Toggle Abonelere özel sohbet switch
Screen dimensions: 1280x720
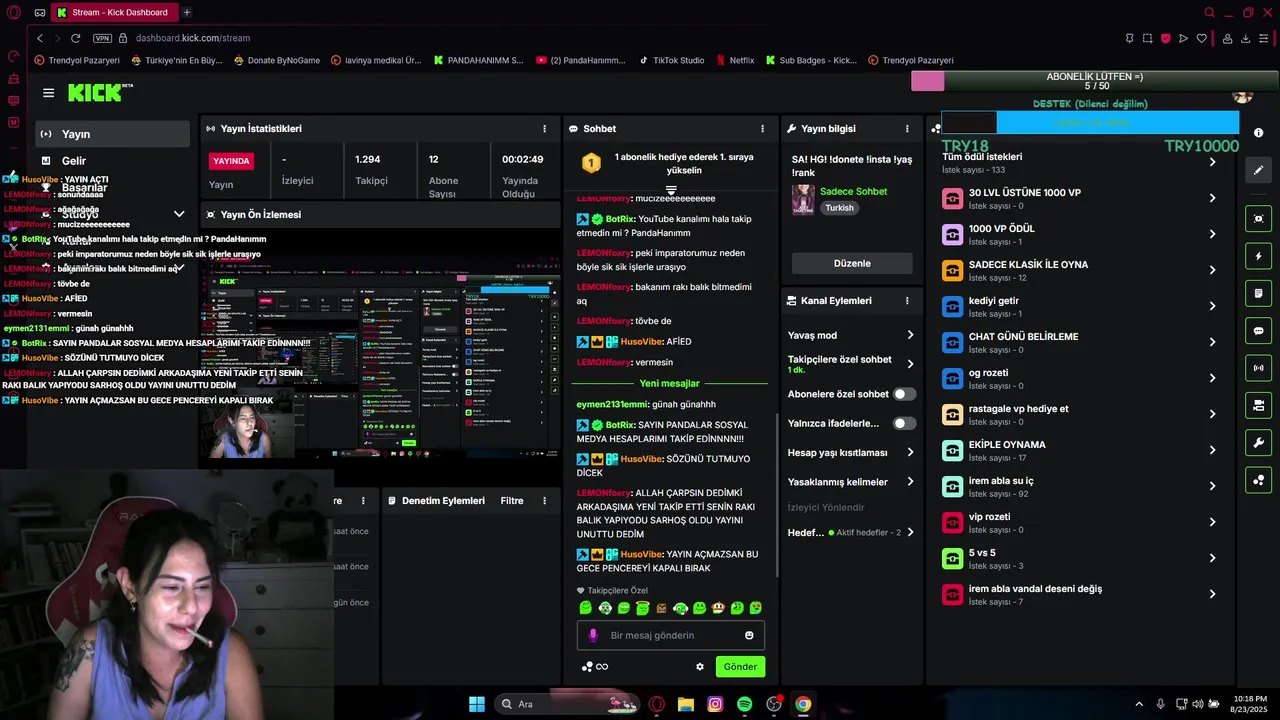click(x=904, y=394)
